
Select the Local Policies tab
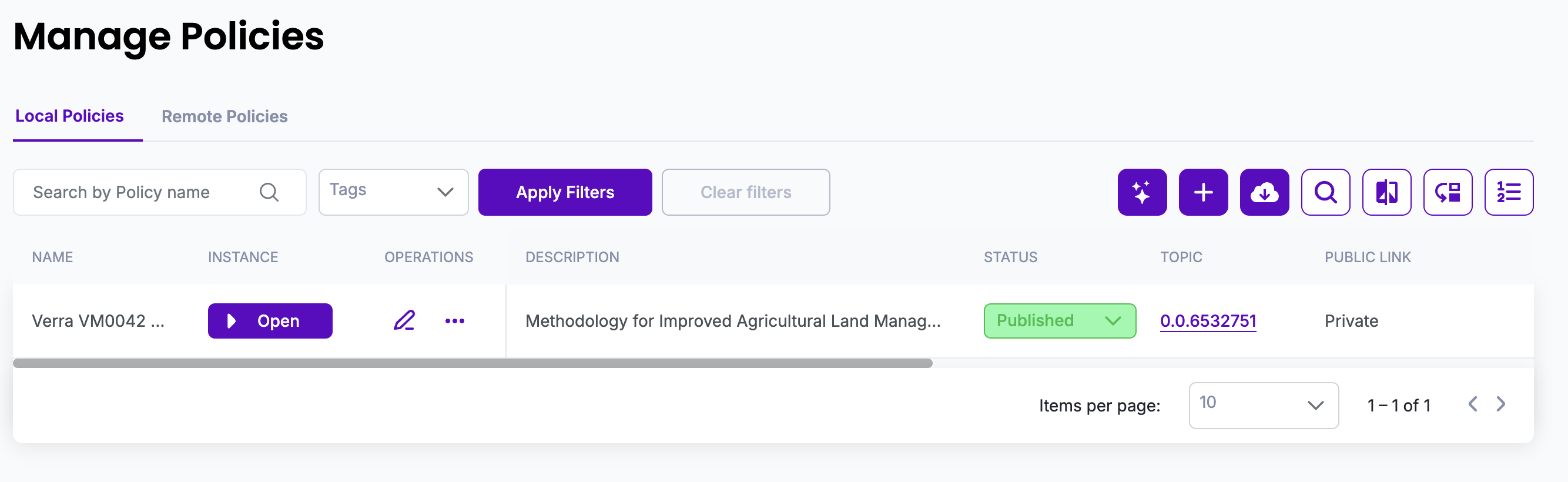click(x=69, y=116)
